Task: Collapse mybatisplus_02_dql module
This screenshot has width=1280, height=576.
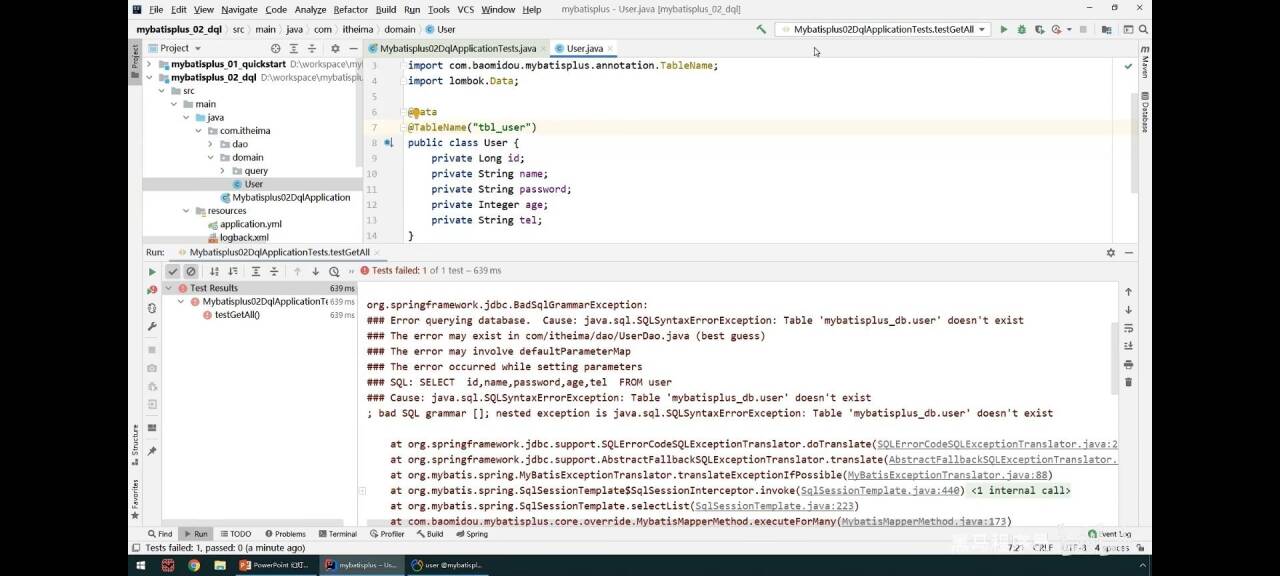Action: [x=150, y=77]
